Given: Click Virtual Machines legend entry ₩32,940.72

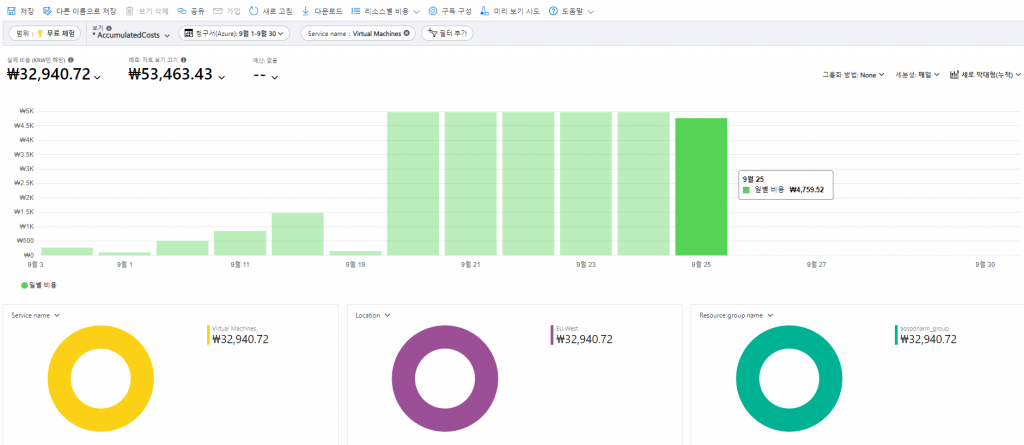Looking at the screenshot, I should coord(238,335).
